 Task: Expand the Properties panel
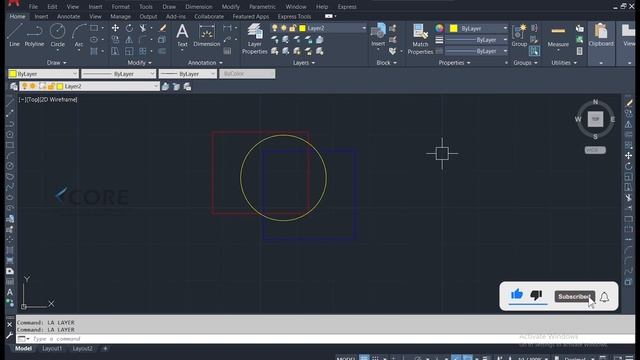454,63
